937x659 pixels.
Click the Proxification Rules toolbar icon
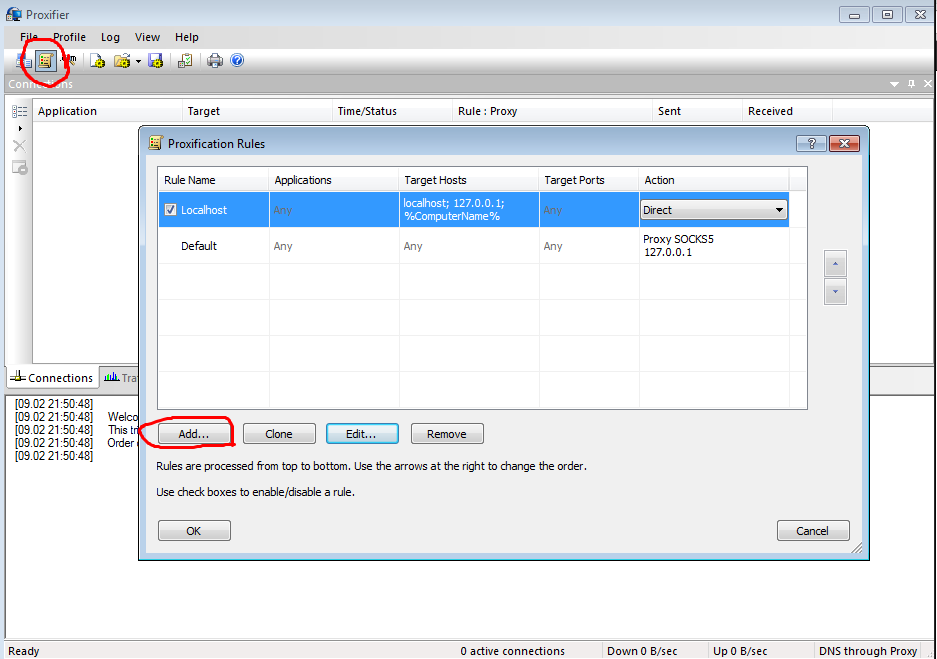46,61
